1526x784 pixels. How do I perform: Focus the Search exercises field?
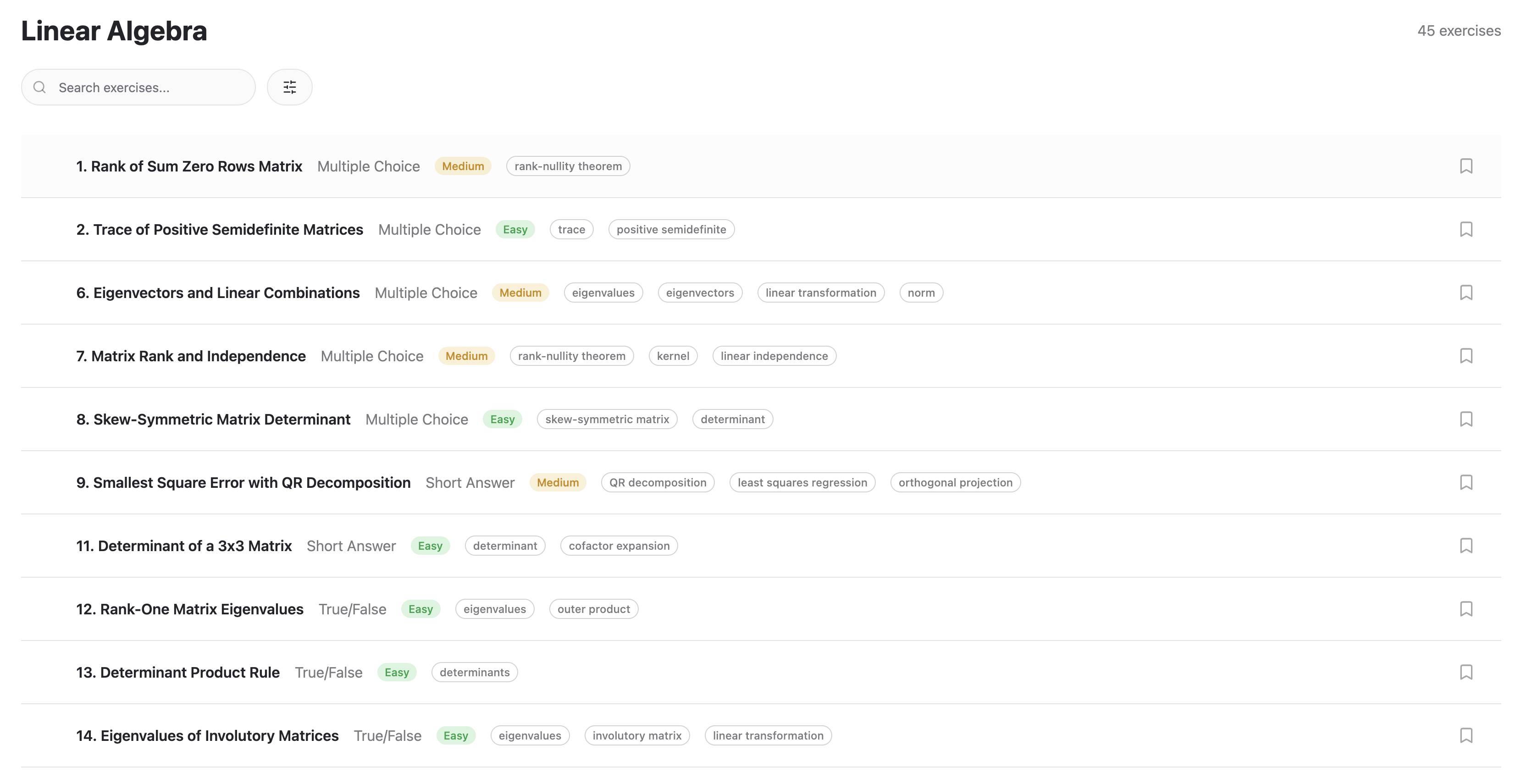point(138,87)
